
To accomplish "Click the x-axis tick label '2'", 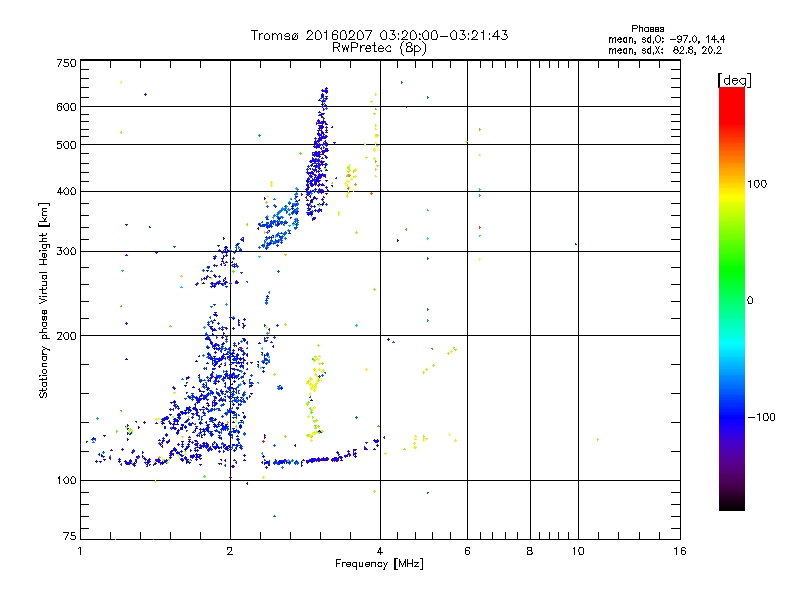I will (230, 551).
